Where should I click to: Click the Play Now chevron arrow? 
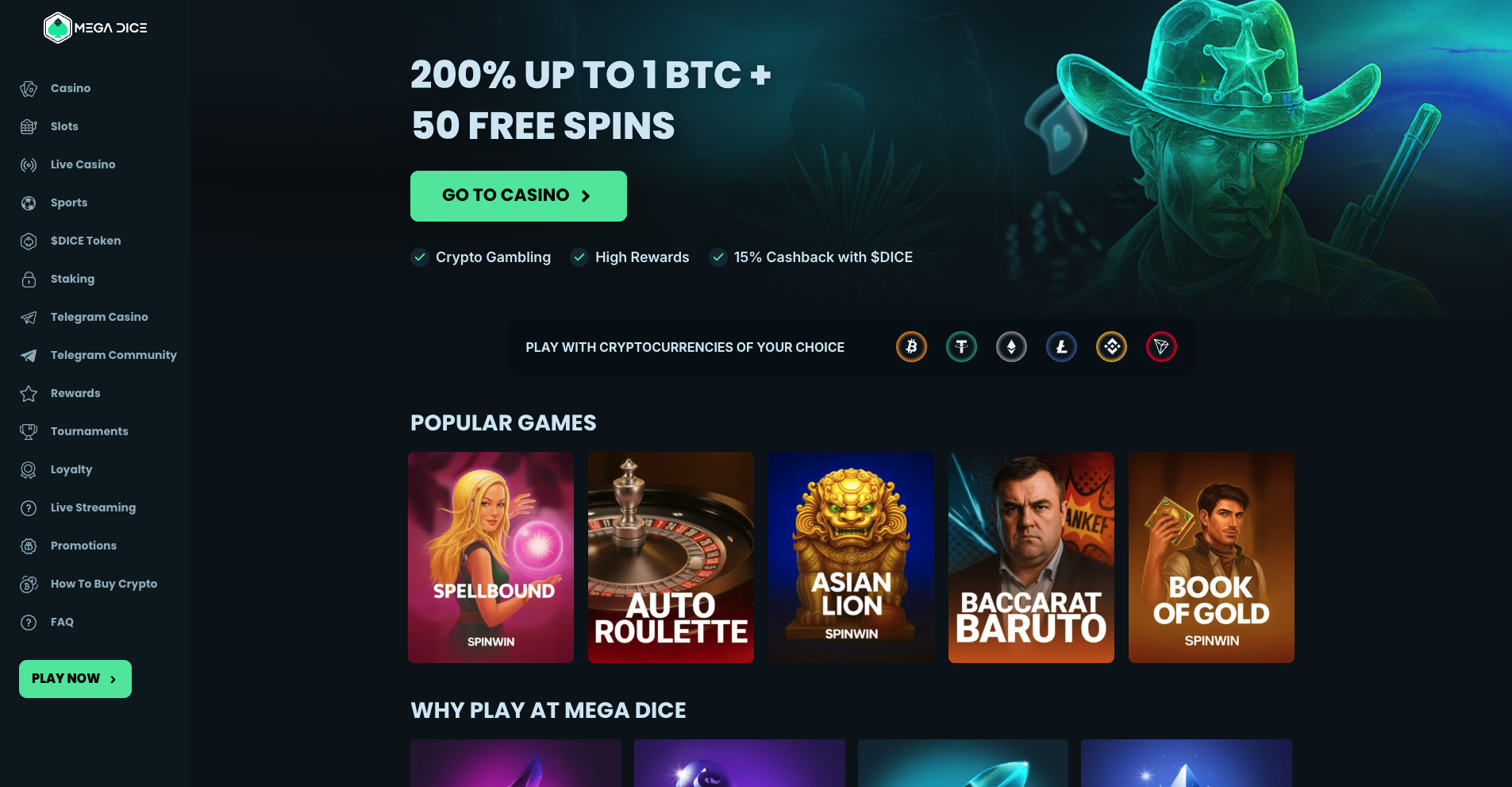click(113, 679)
